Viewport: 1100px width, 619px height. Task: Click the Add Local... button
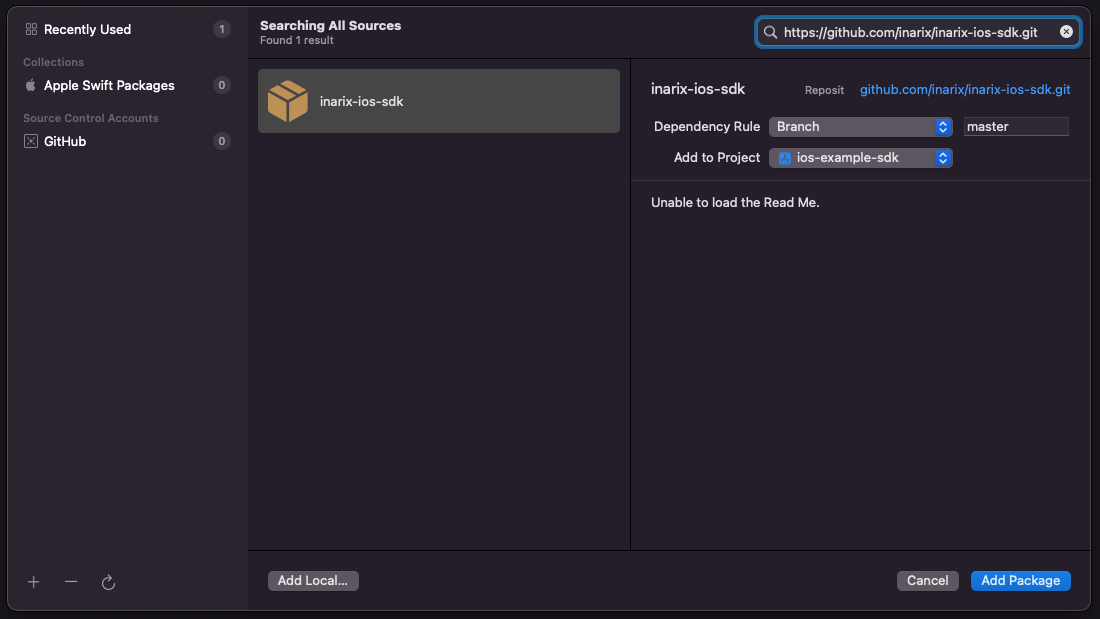click(x=313, y=581)
